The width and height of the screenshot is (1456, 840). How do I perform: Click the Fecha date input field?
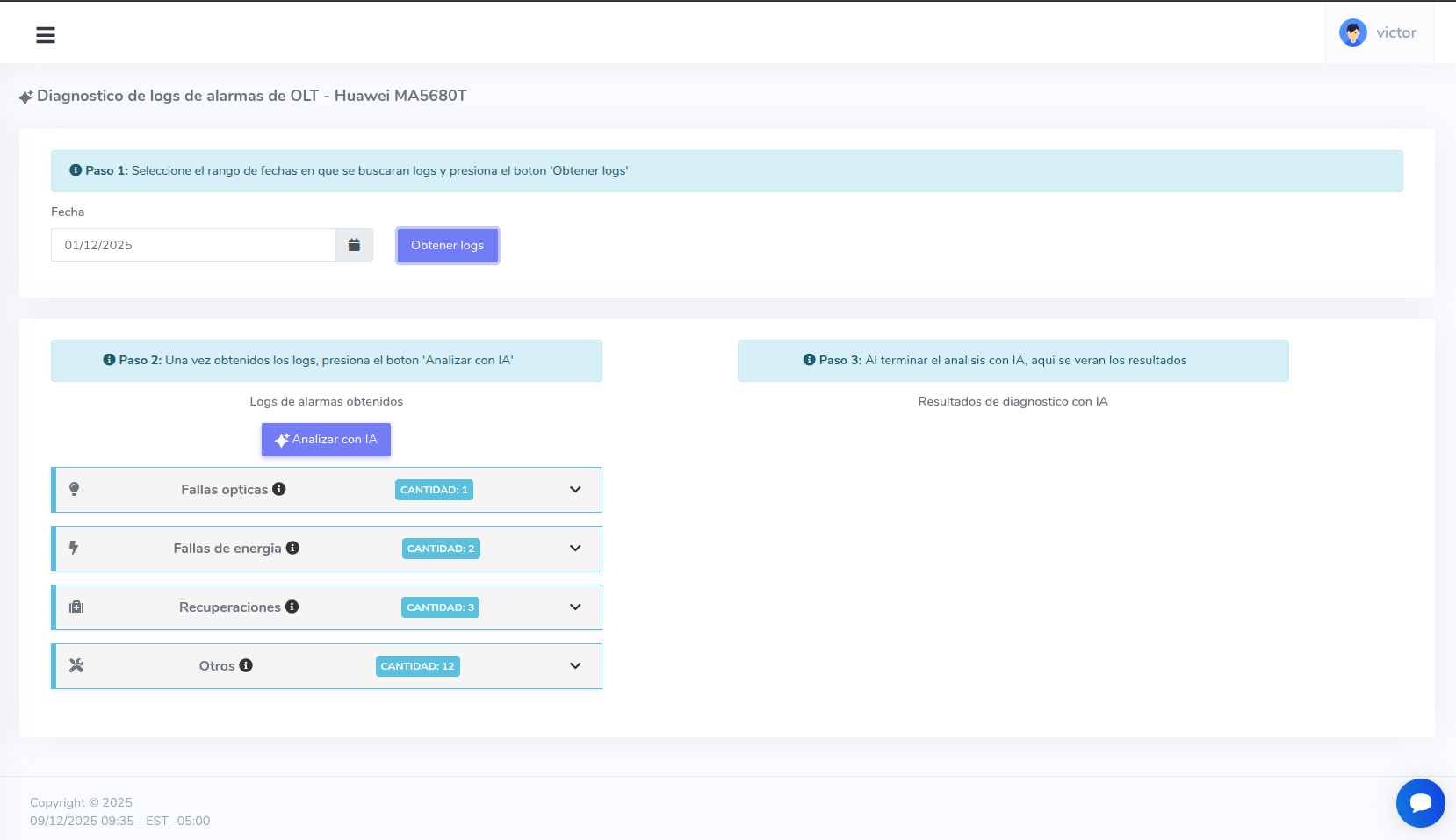(193, 245)
